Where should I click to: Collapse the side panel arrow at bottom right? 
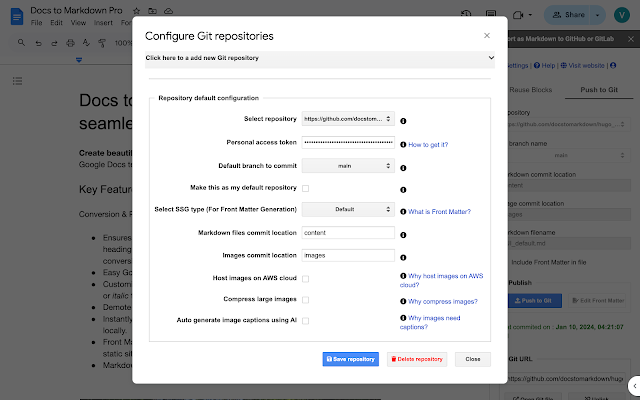(x=635, y=386)
